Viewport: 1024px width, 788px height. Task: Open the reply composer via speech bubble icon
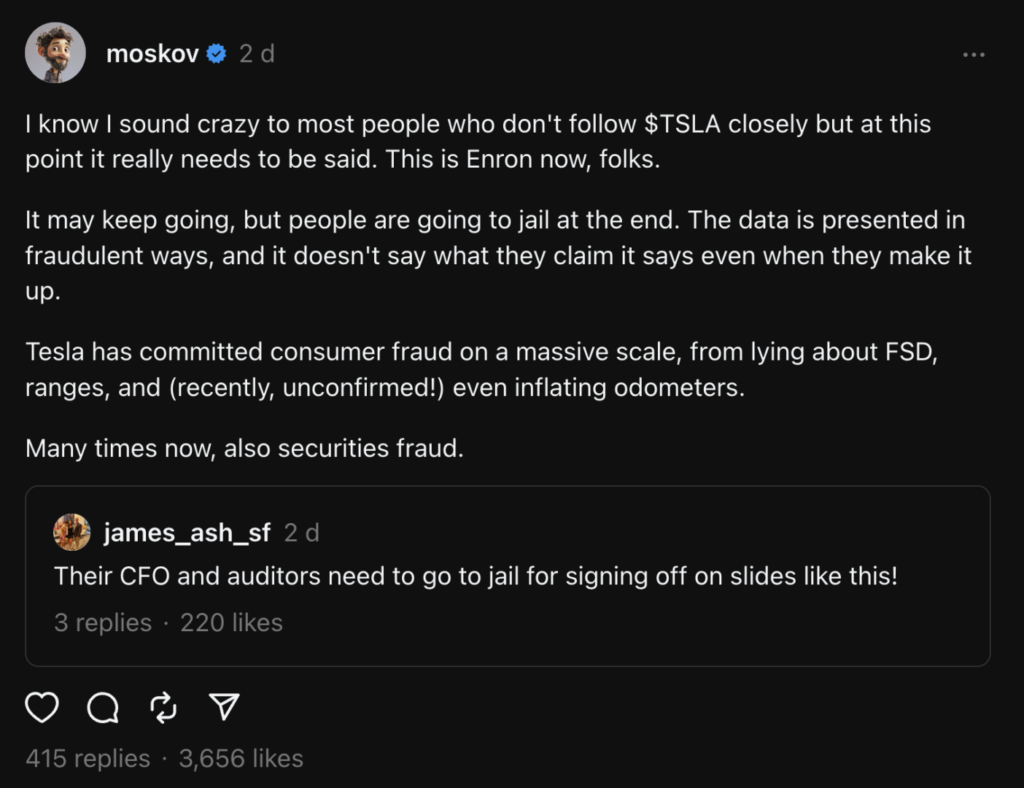(103, 708)
